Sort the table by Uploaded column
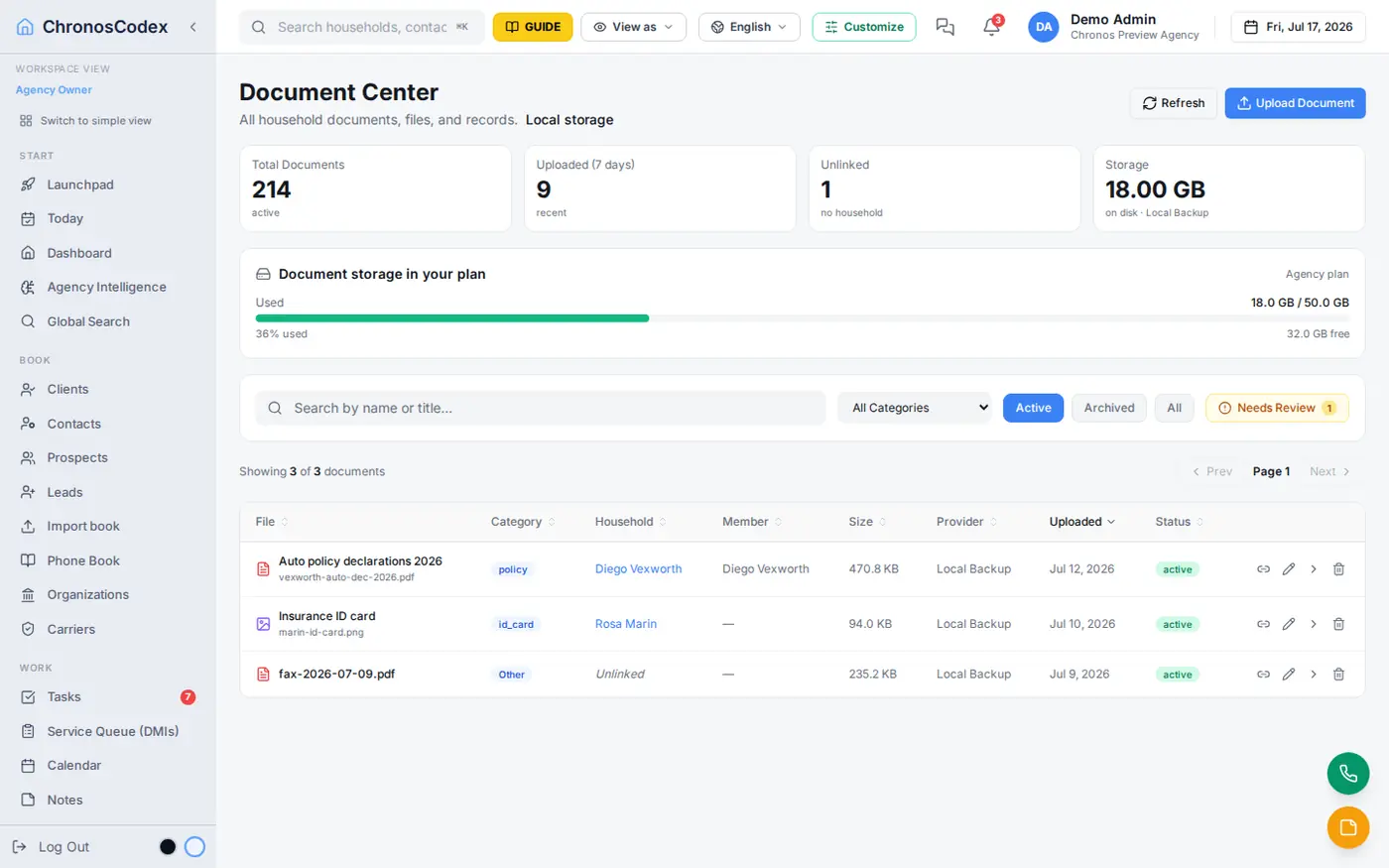This screenshot has height=868, width=1389. tap(1081, 522)
